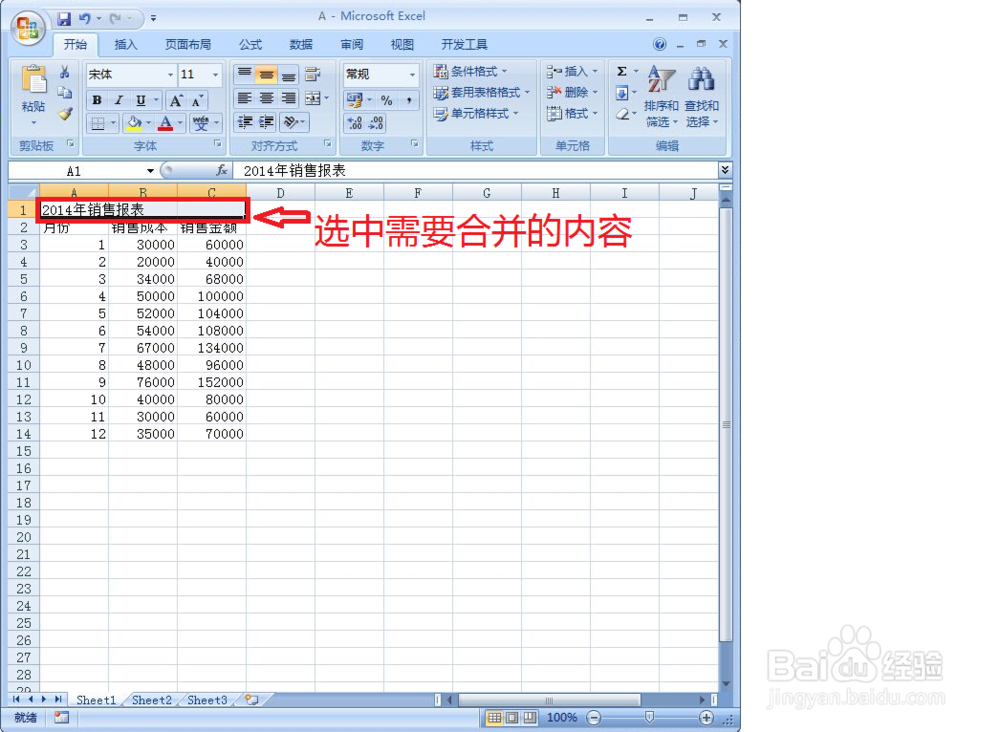Screen dimensions: 1000x732
Task: Select the AutoSum sigma icon
Action: [x=622, y=72]
